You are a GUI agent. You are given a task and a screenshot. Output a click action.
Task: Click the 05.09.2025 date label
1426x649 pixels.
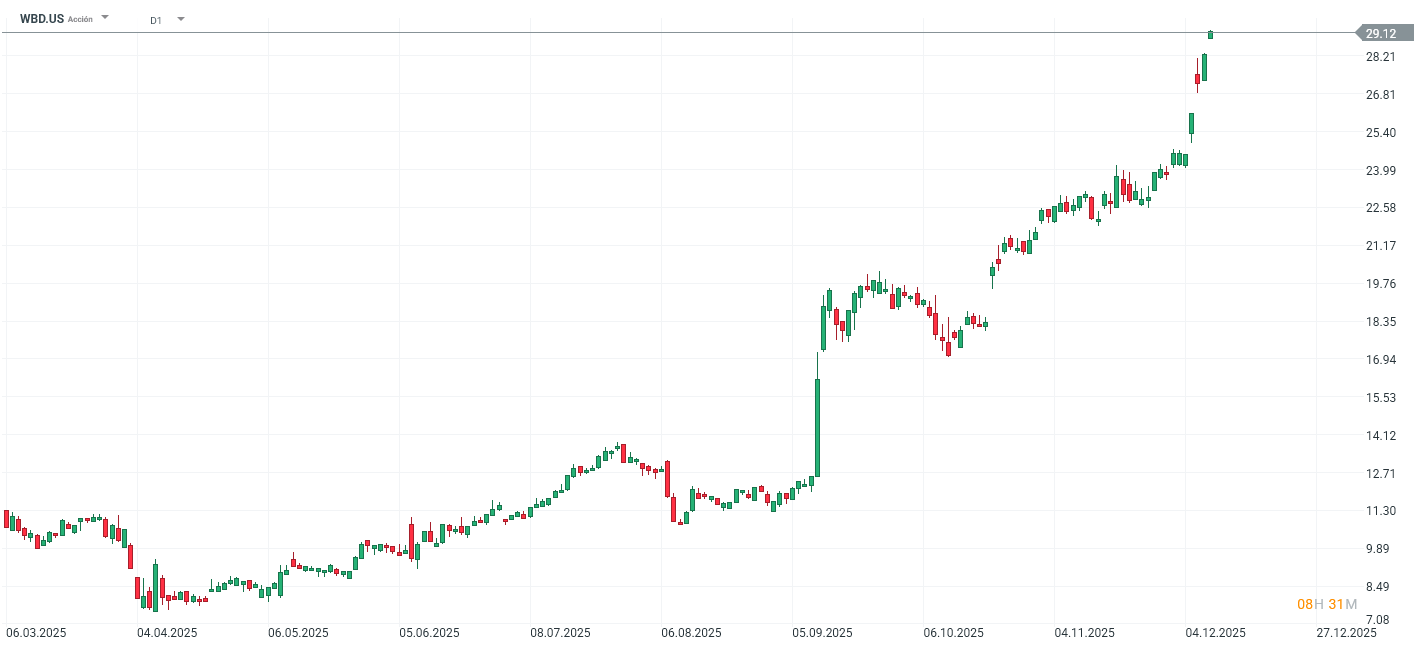(x=822, y=633)
